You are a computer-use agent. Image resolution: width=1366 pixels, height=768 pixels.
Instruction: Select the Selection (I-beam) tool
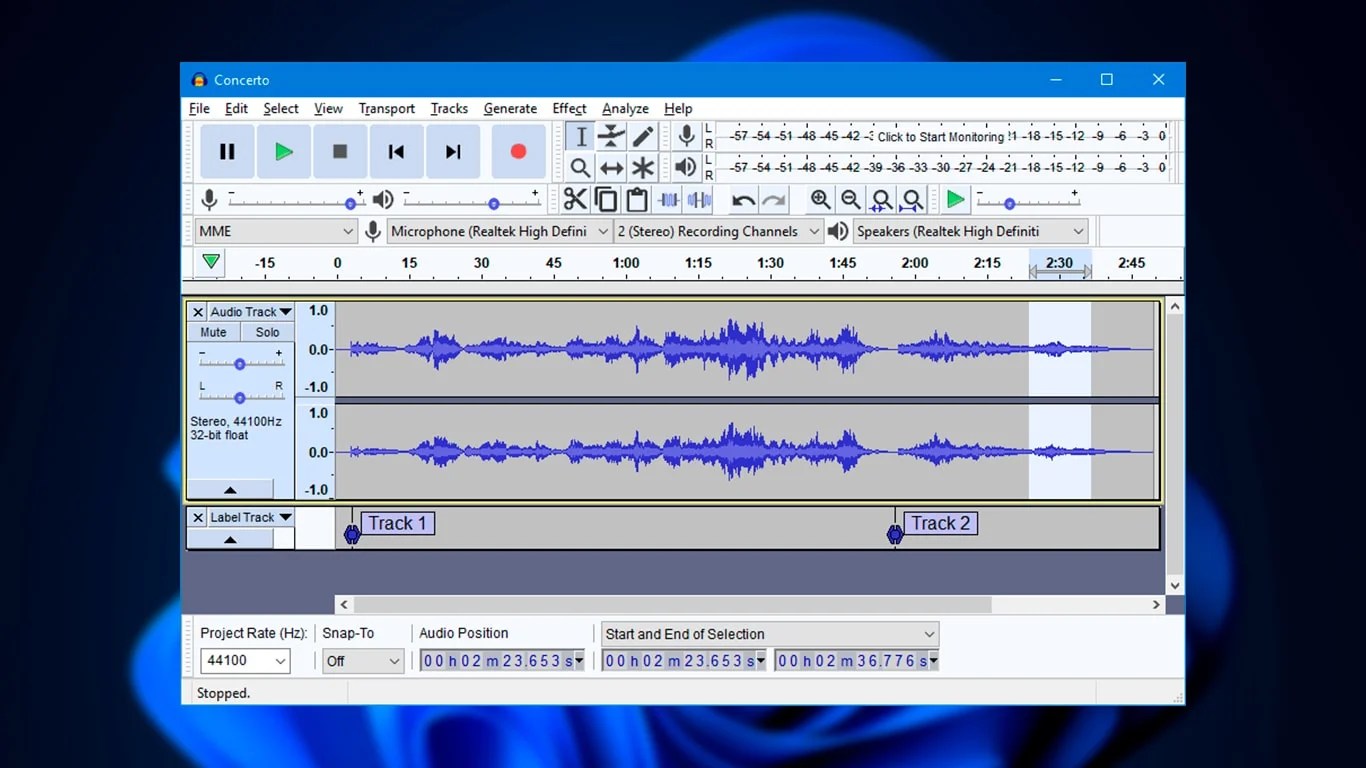[x=580, y=137]
